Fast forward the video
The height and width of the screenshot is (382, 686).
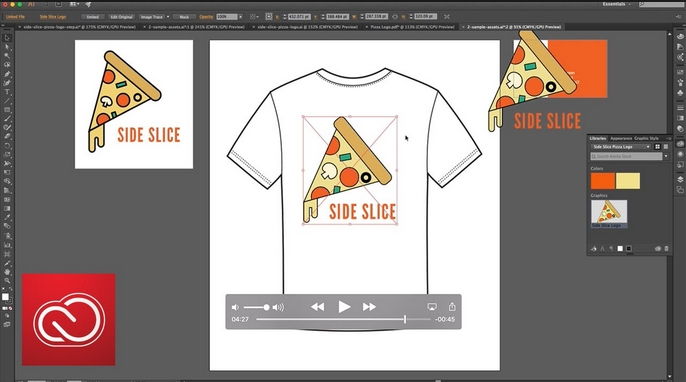click(369, 307)
